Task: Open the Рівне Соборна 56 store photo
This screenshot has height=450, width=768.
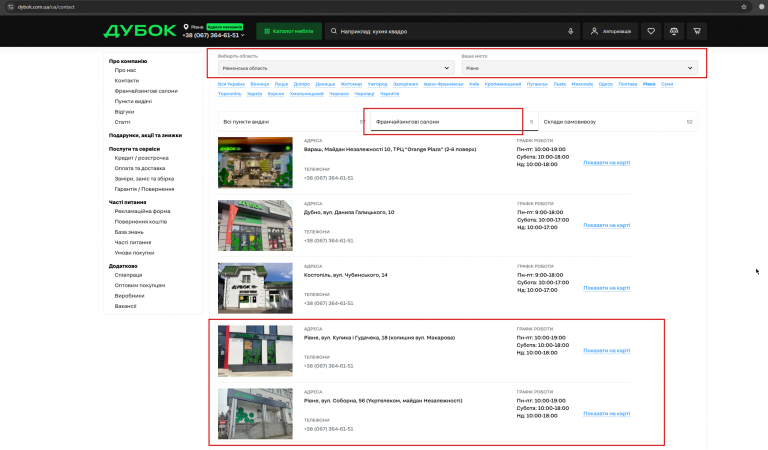Action: tap(255, 413)
